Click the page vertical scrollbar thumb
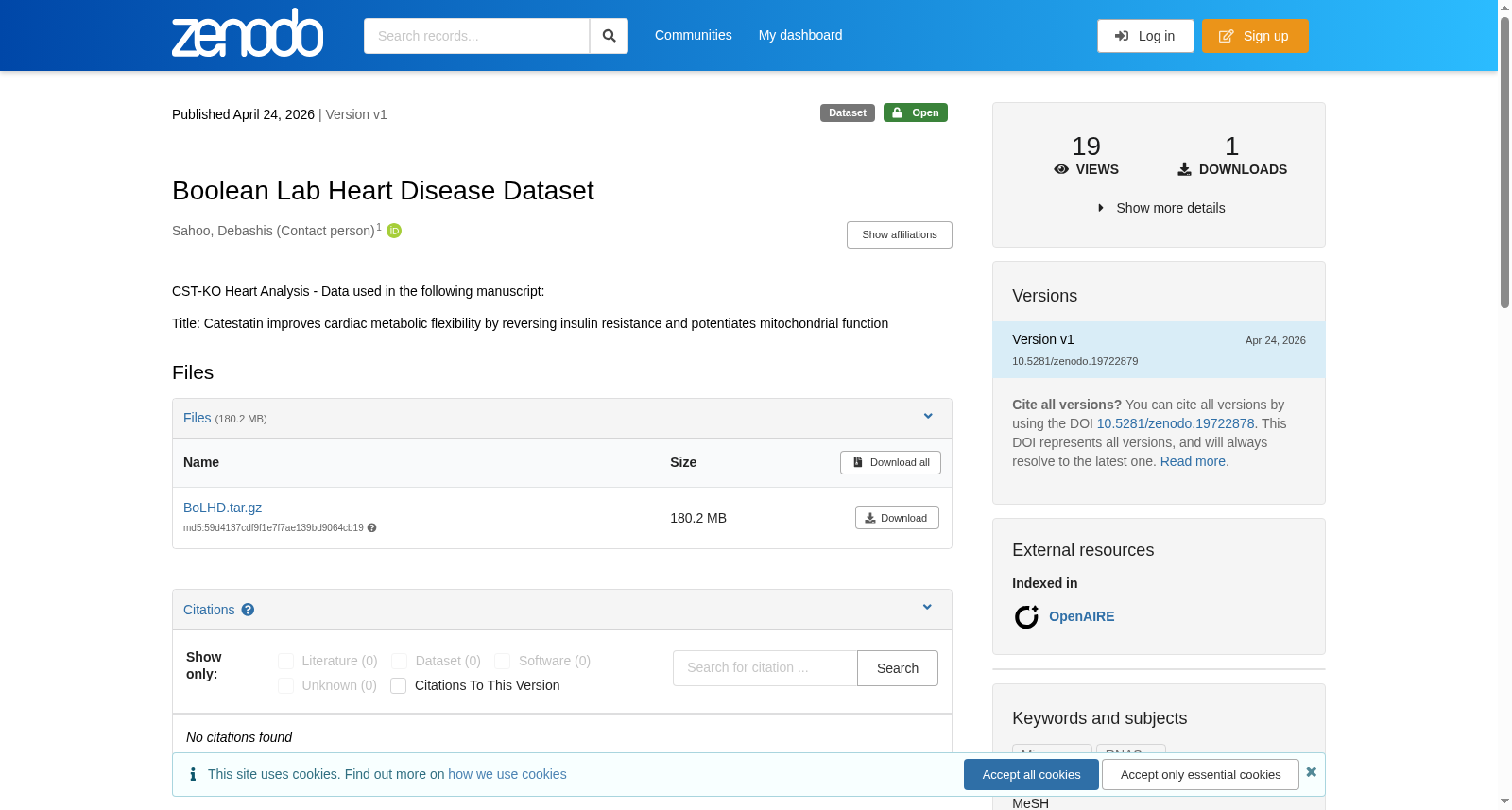The height and width of the screenshot is (810, 1512). [x=1504, y=161]
